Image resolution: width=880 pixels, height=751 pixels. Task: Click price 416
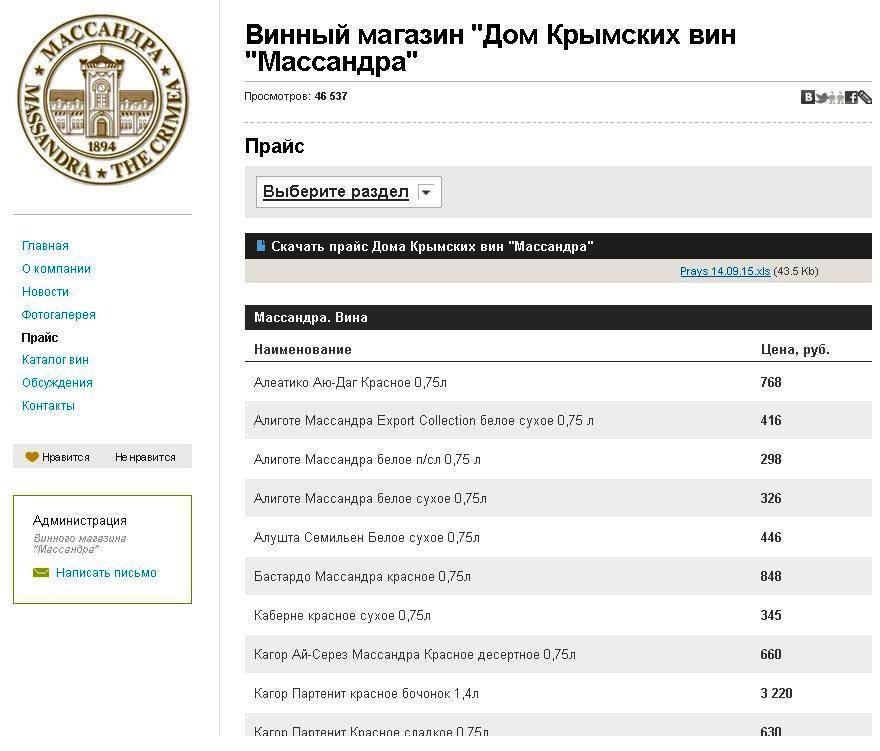[x=771, y=420]
